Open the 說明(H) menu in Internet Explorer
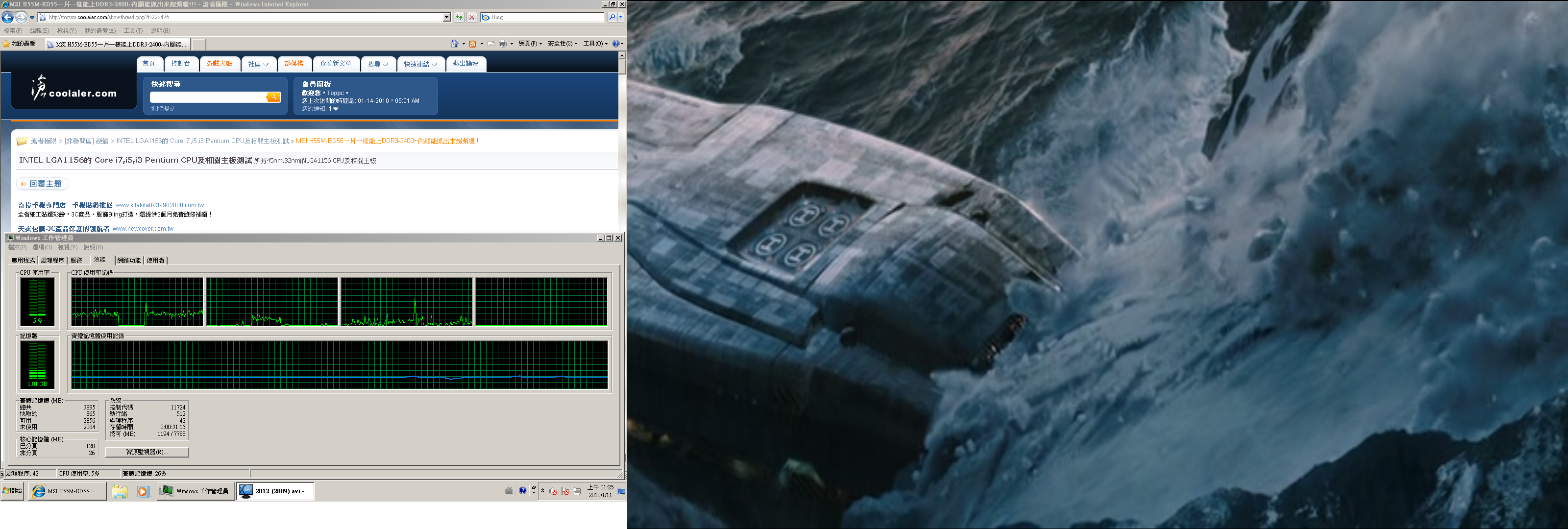The image size is (1568, 529). point(161,30)
